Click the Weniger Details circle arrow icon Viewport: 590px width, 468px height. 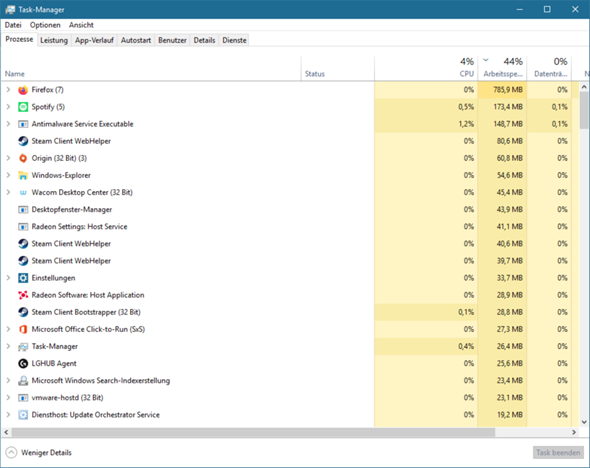(x=11, y=452)
